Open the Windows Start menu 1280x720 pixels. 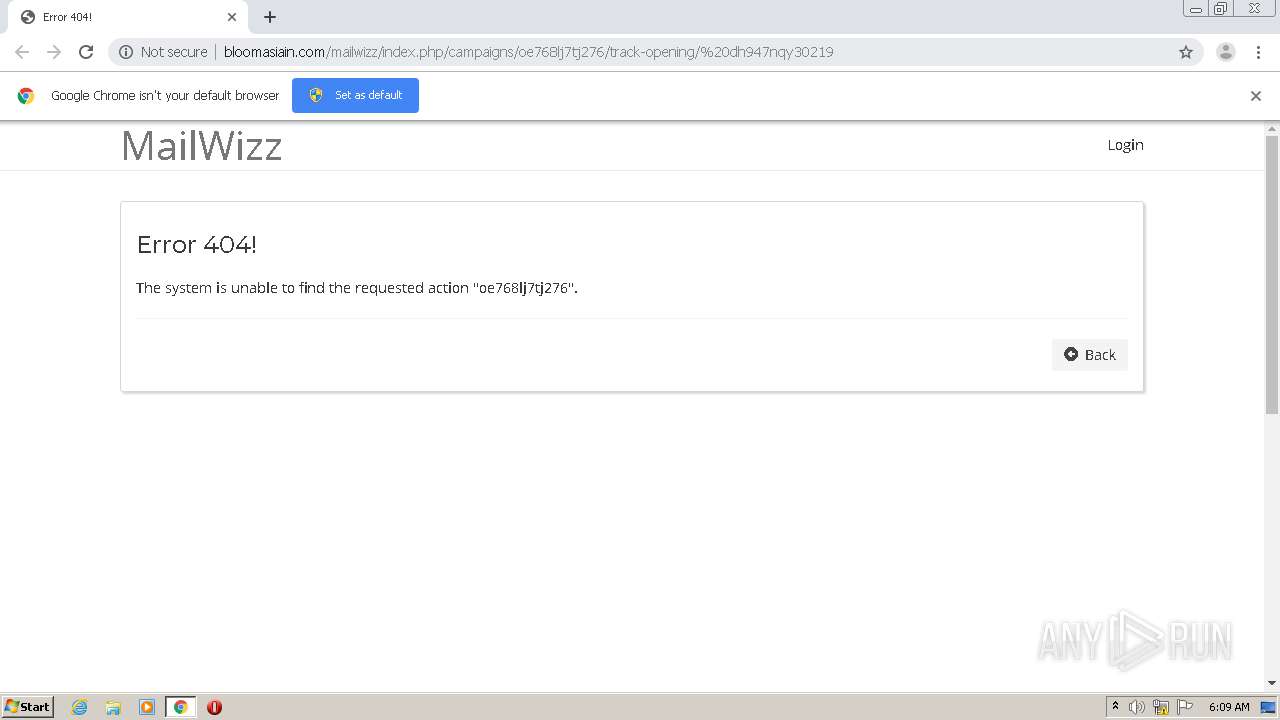coord(28,707)
